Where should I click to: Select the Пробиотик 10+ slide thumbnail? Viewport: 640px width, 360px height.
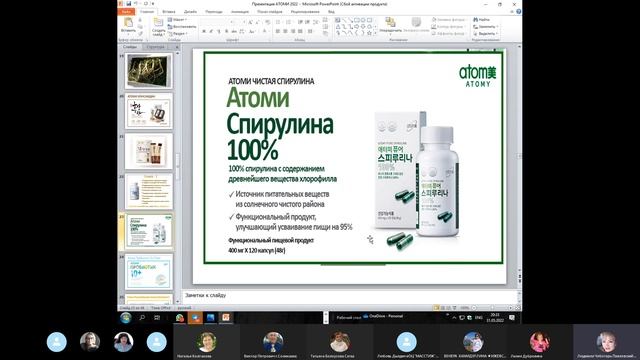pos(149,271)
